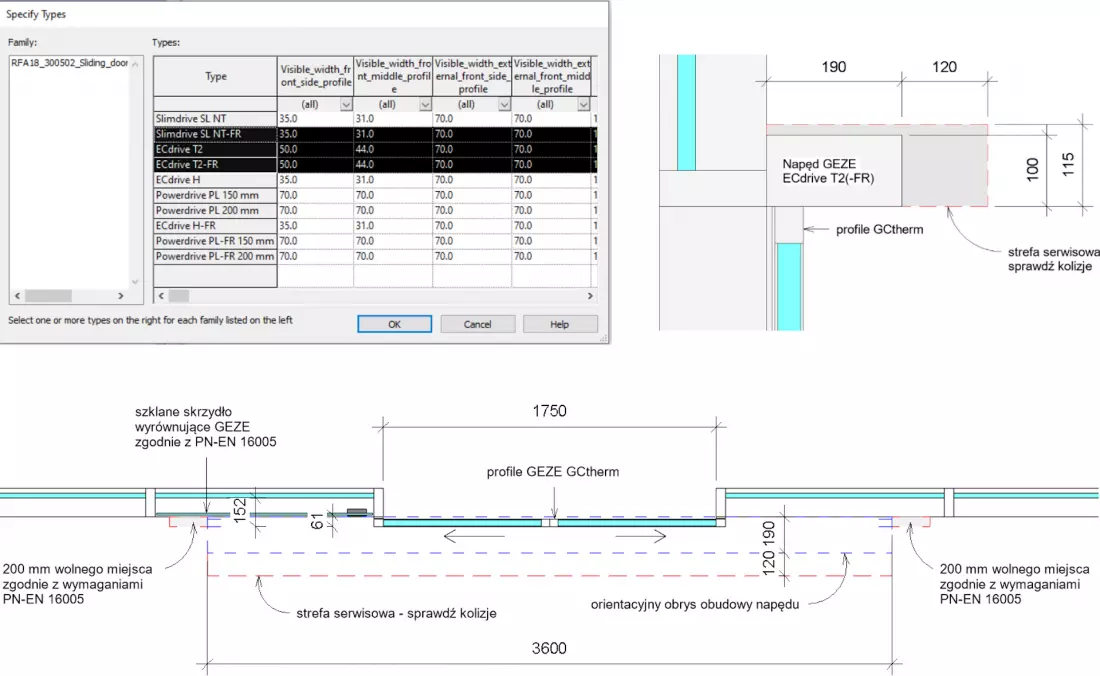Click the 'orientacyjny obrys obudowy napędu' note

coord(695,604)
